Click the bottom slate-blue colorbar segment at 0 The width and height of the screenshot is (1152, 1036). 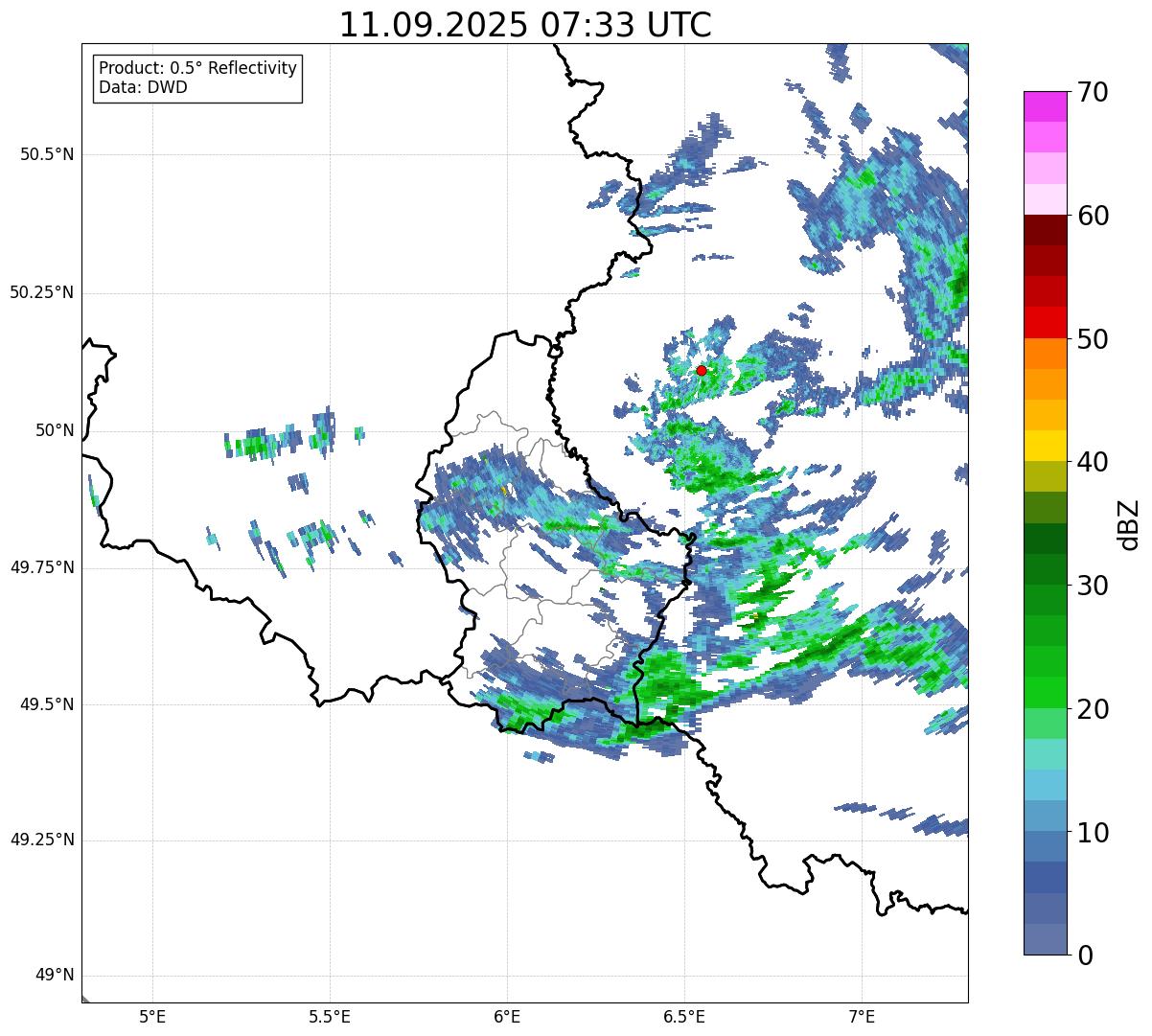[1045, 939]
